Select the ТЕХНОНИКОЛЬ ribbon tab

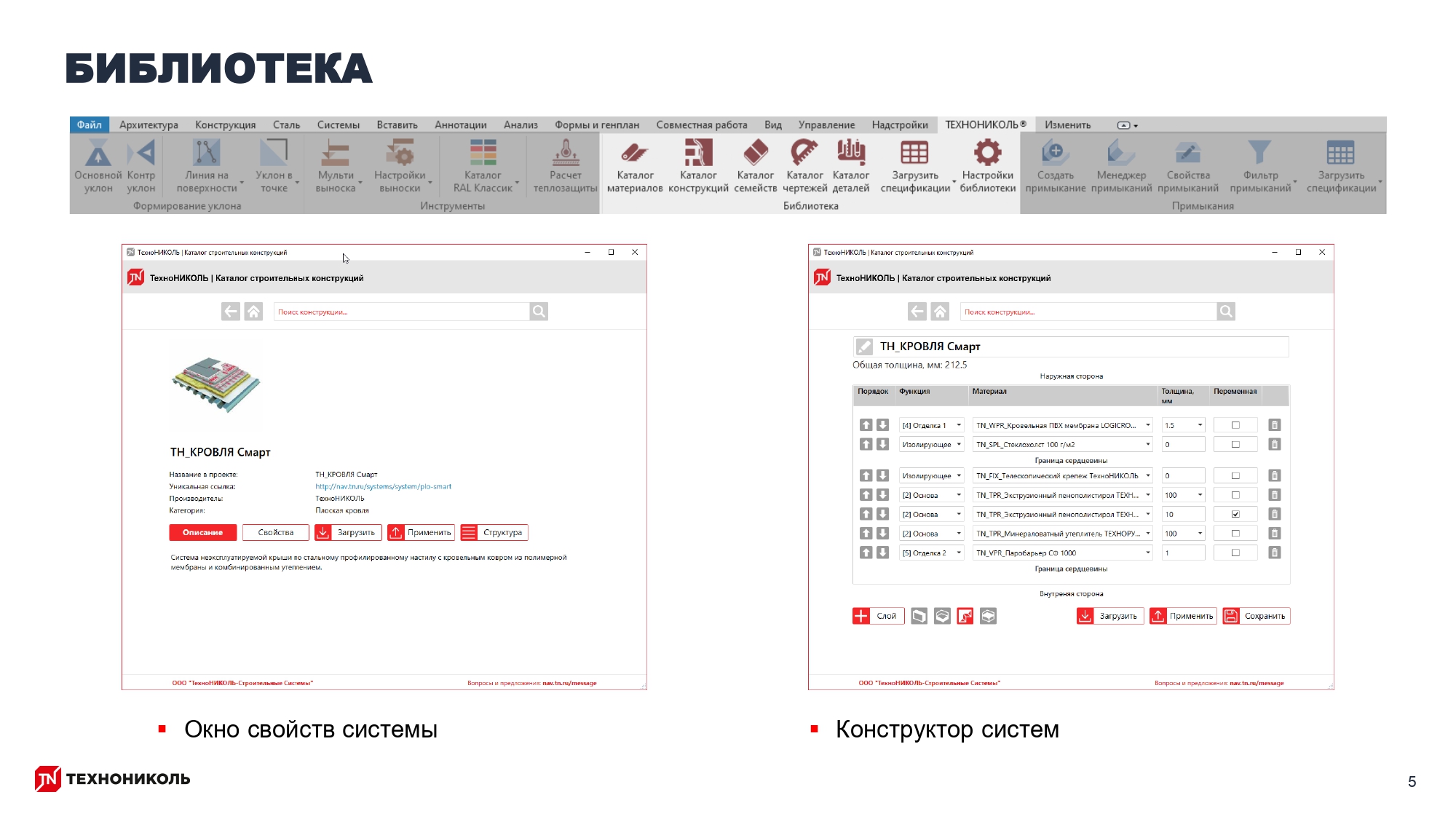pyautogui.click(x=986, y=124)
